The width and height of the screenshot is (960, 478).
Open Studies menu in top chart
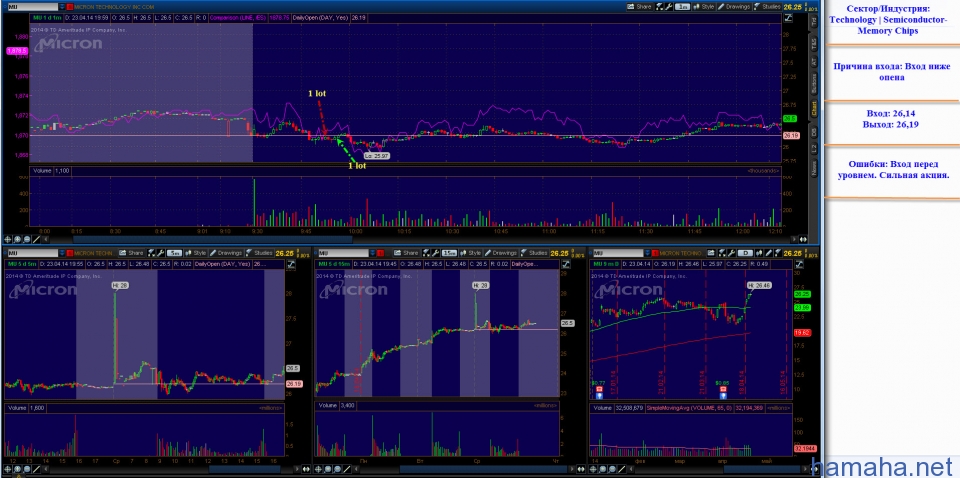(767, 6)
